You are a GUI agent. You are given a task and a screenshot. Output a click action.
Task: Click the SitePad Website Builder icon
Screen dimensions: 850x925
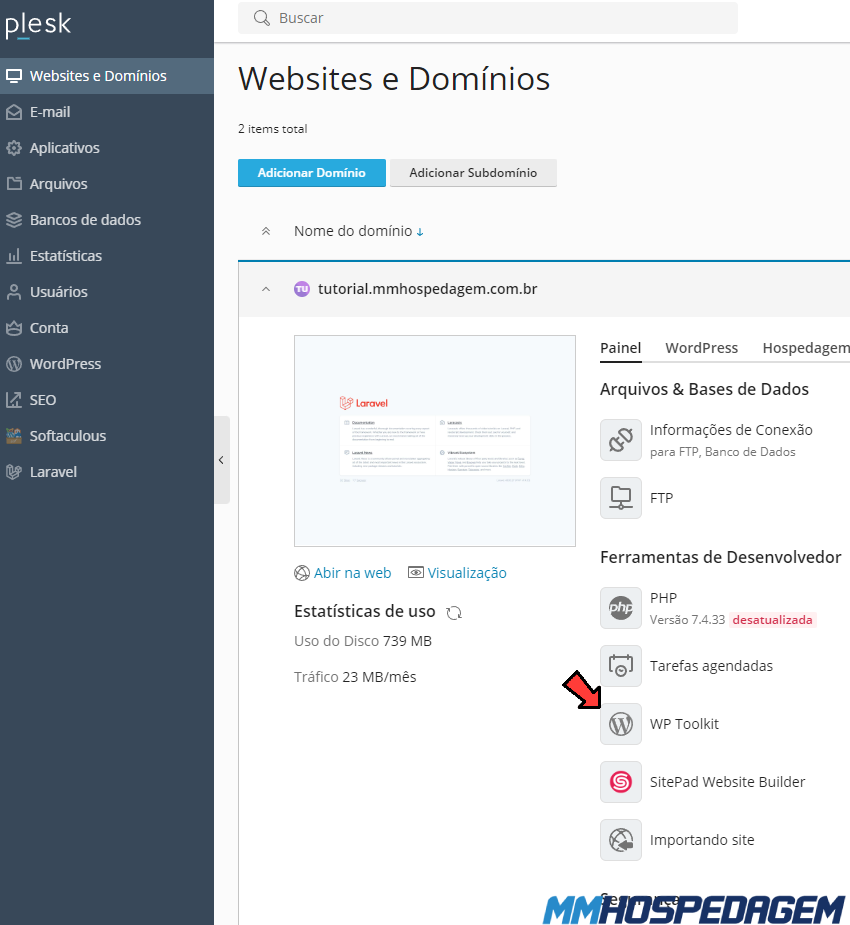pos(621,782)
